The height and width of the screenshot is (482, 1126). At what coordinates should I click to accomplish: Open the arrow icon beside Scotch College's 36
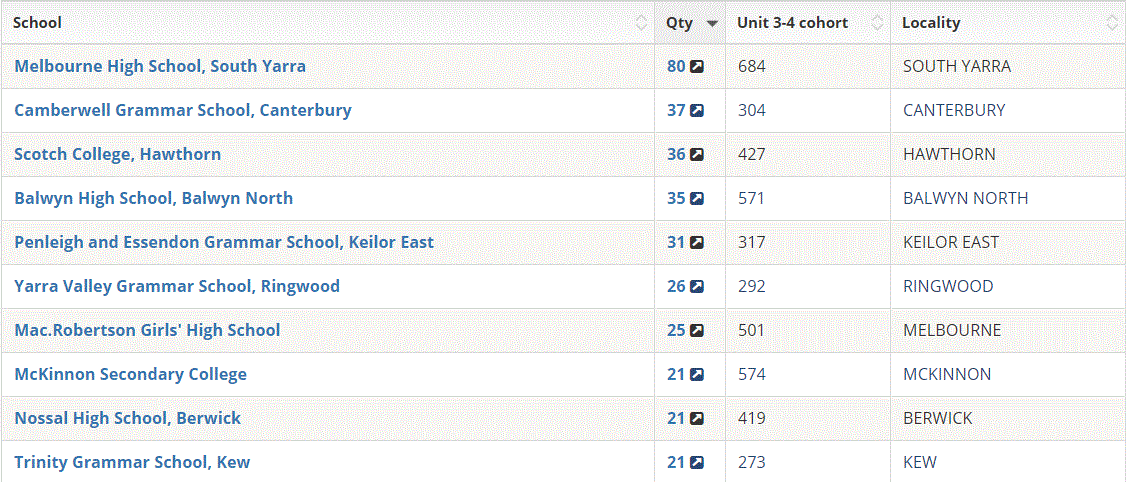click(x=697, y=155)
